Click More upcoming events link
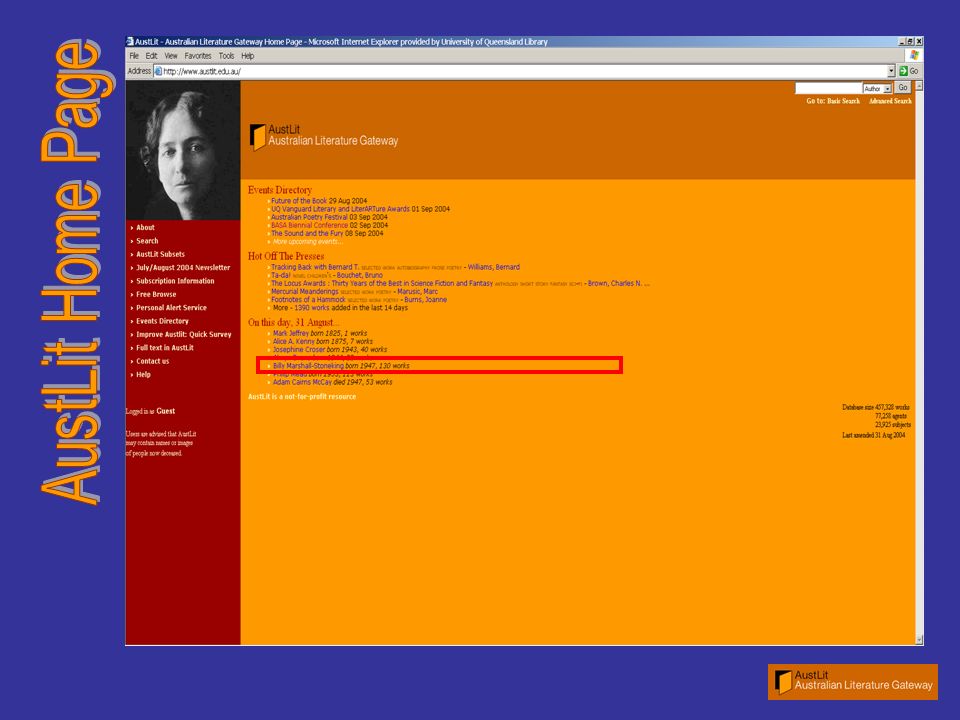 307,242
